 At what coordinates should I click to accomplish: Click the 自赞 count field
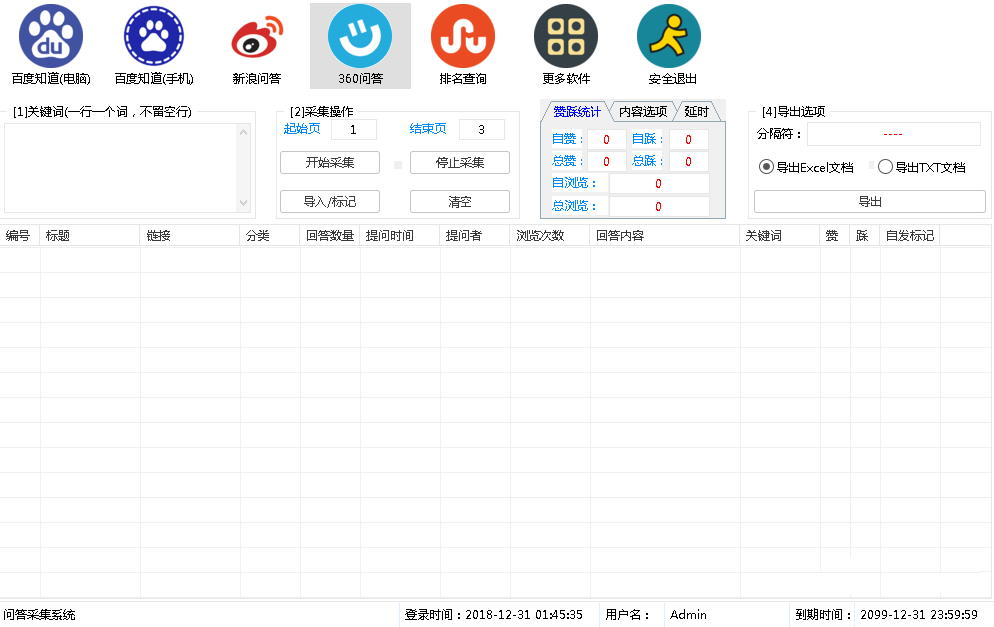coord(607,139)
